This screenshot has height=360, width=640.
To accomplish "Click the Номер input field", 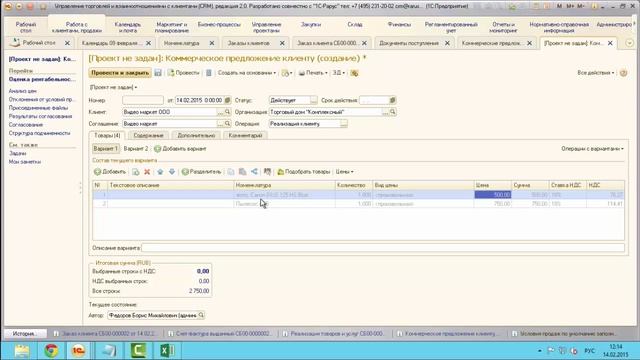I will point(143,100).
